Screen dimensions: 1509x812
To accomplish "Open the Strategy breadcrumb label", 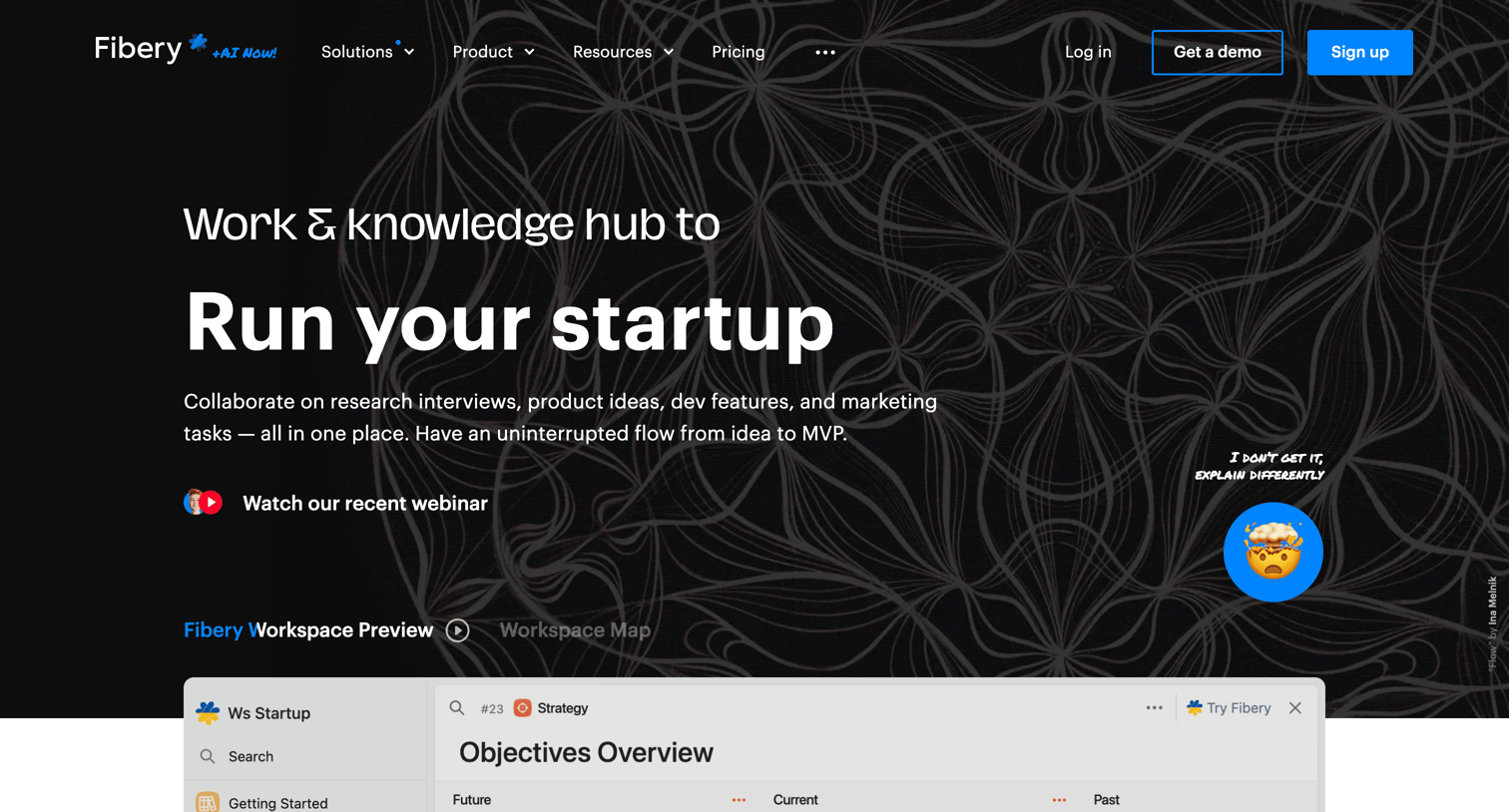I will point(563,708).
